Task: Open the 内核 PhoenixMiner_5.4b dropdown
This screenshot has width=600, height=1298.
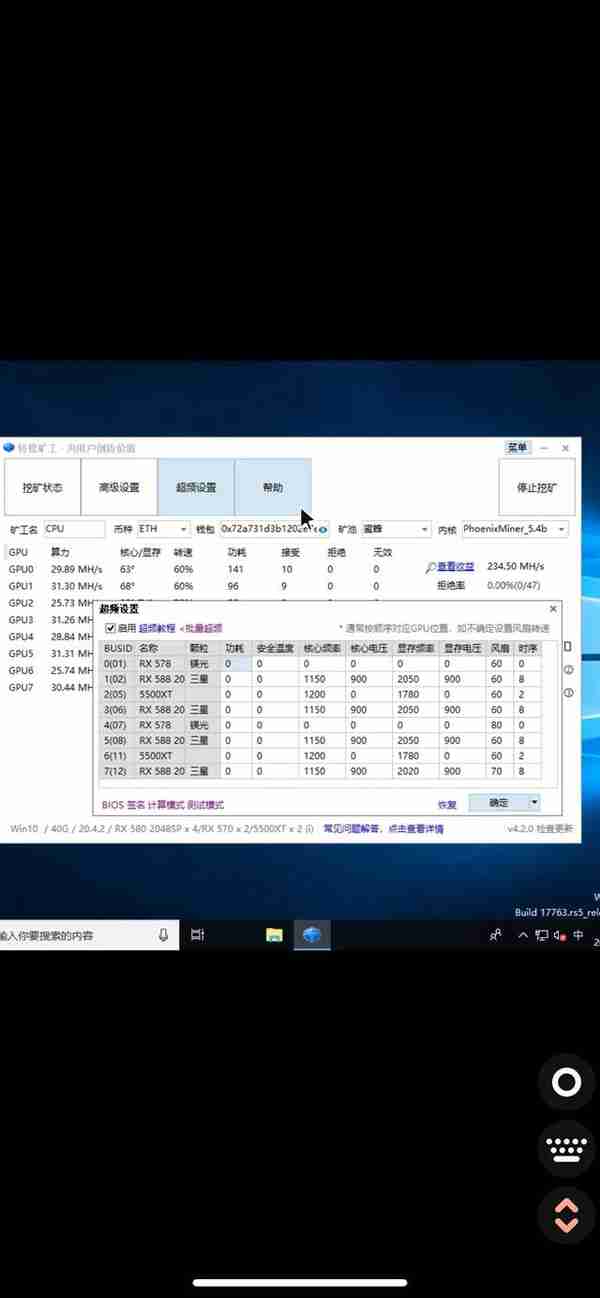Action: (515, 529)
